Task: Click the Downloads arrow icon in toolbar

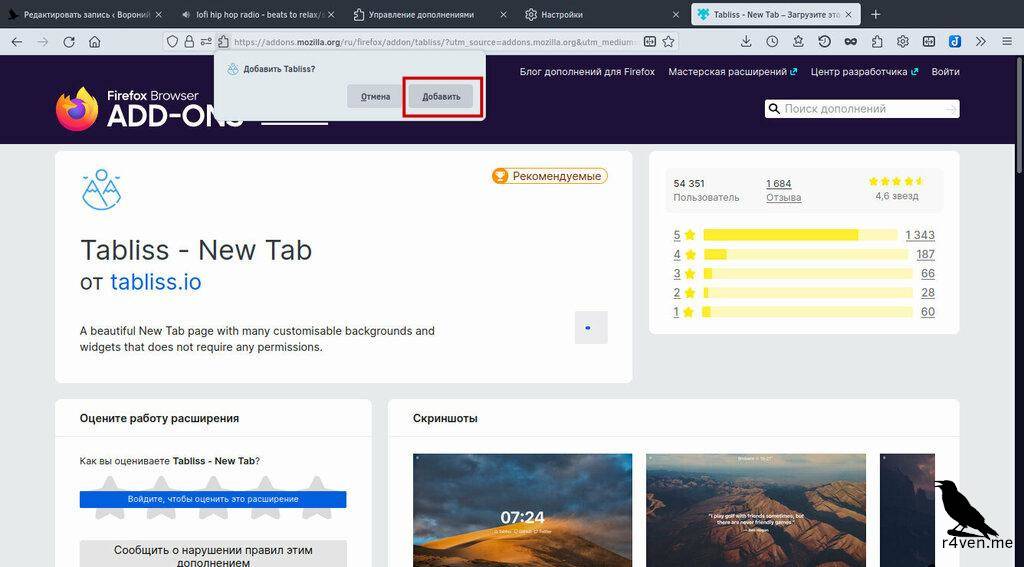Action: [x=746, y=42]
